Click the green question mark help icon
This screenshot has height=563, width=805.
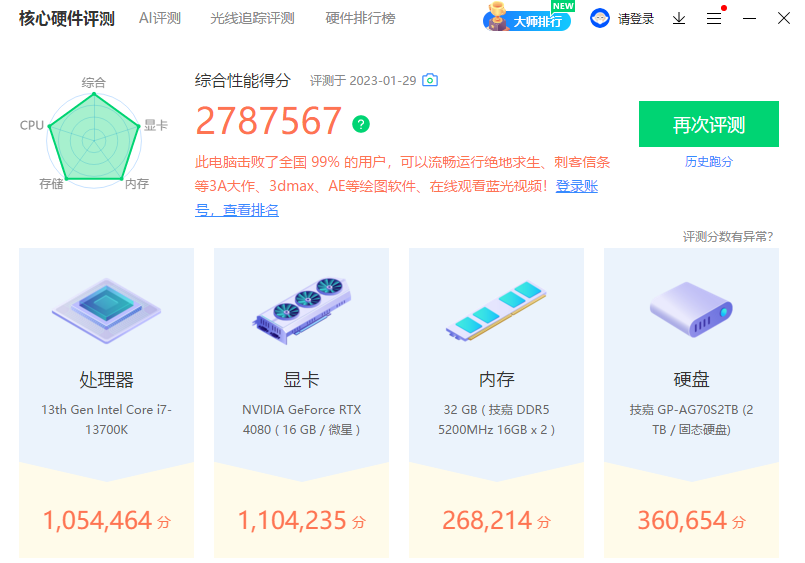tap(361, 124)
